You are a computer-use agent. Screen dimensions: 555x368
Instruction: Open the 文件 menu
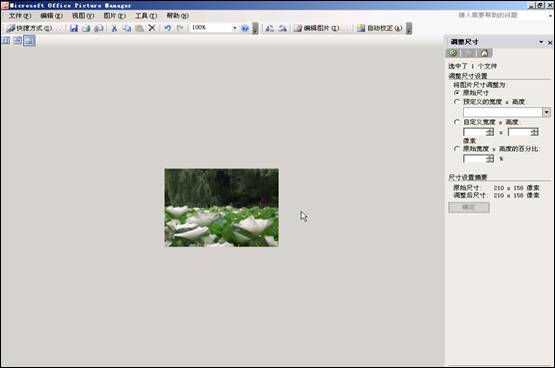click(x=20, y=16)
